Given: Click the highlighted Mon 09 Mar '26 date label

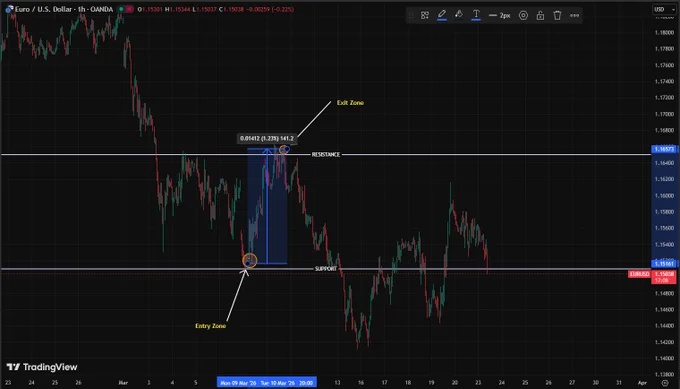Looking at the screenshot, I should 238,383.
